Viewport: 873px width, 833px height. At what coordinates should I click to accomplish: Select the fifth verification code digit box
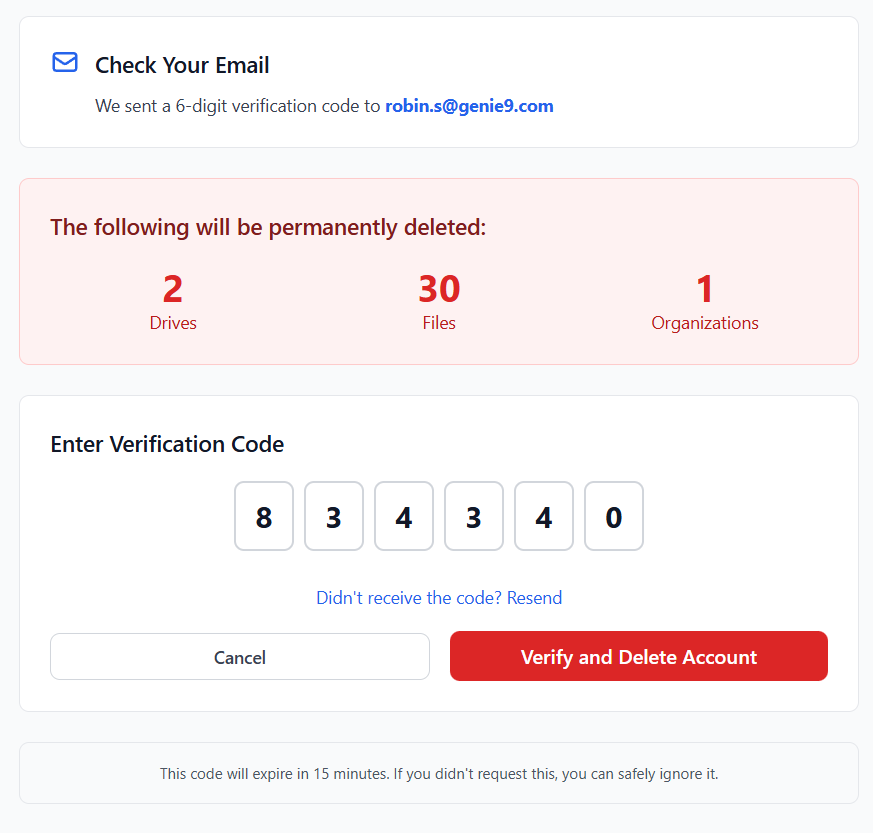tap(544, 516)
